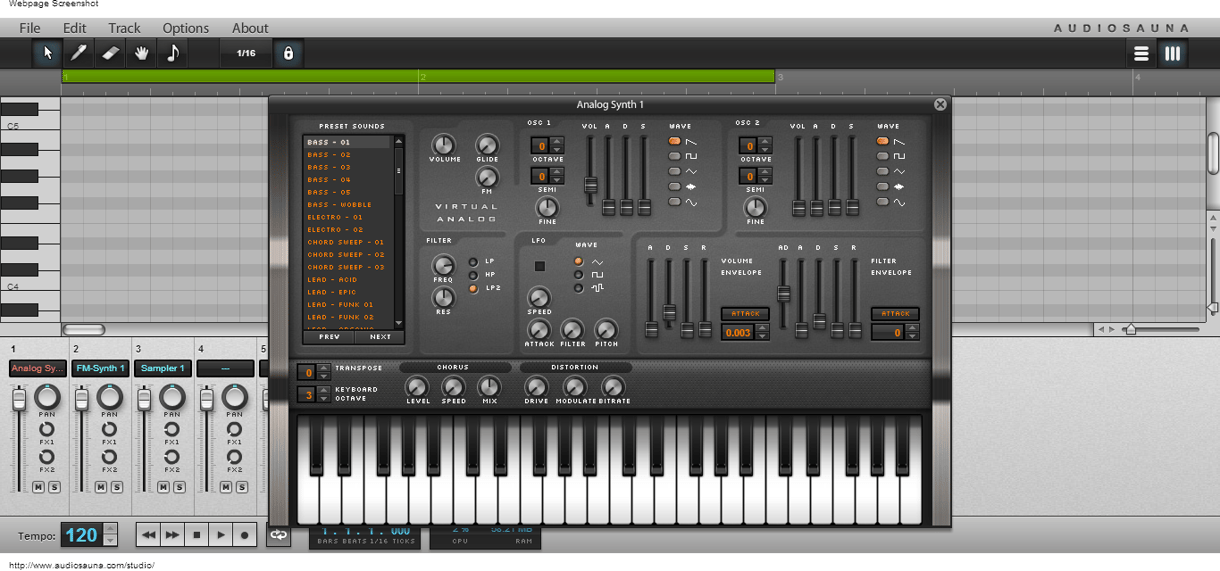
Task: Open the Options menu
Action: coord(186,28)
